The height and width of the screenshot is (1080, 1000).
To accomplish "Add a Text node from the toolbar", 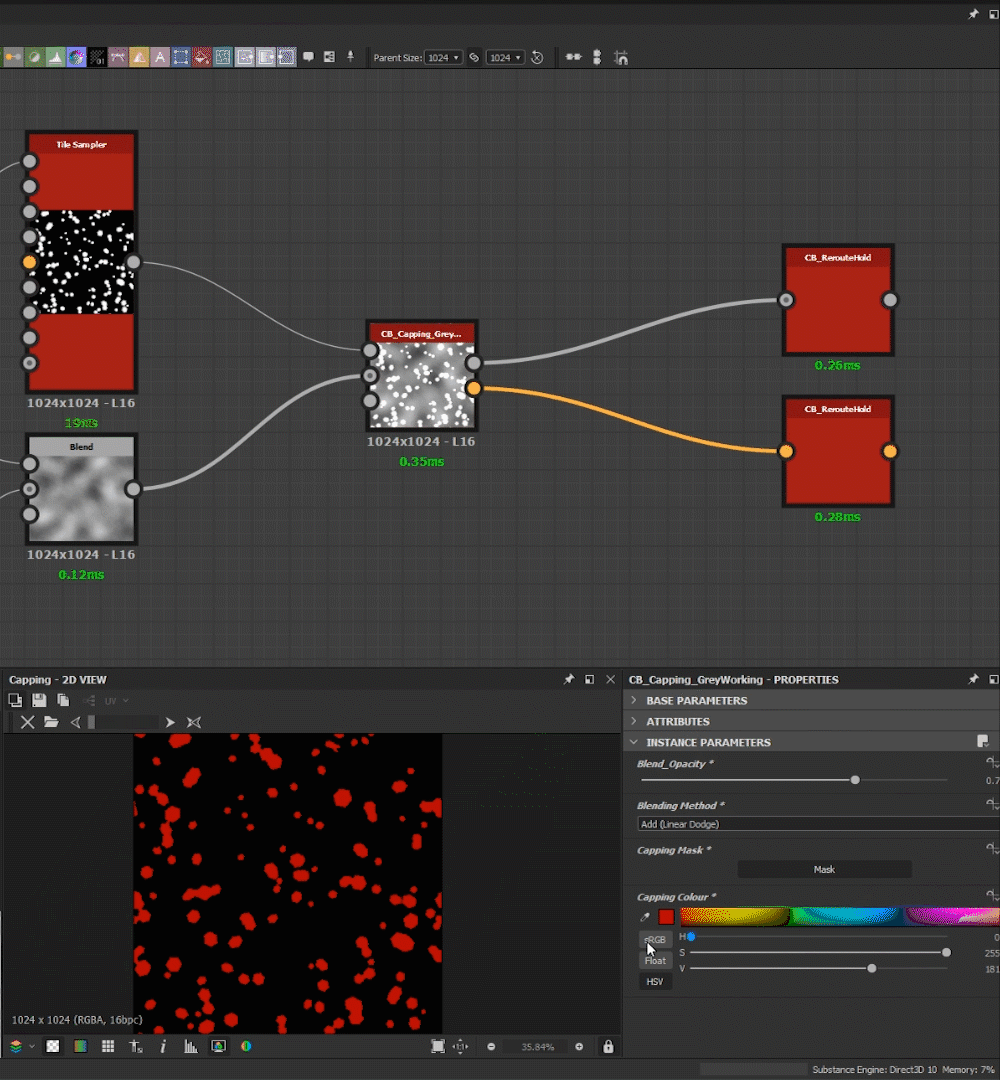I will point(160,57).
